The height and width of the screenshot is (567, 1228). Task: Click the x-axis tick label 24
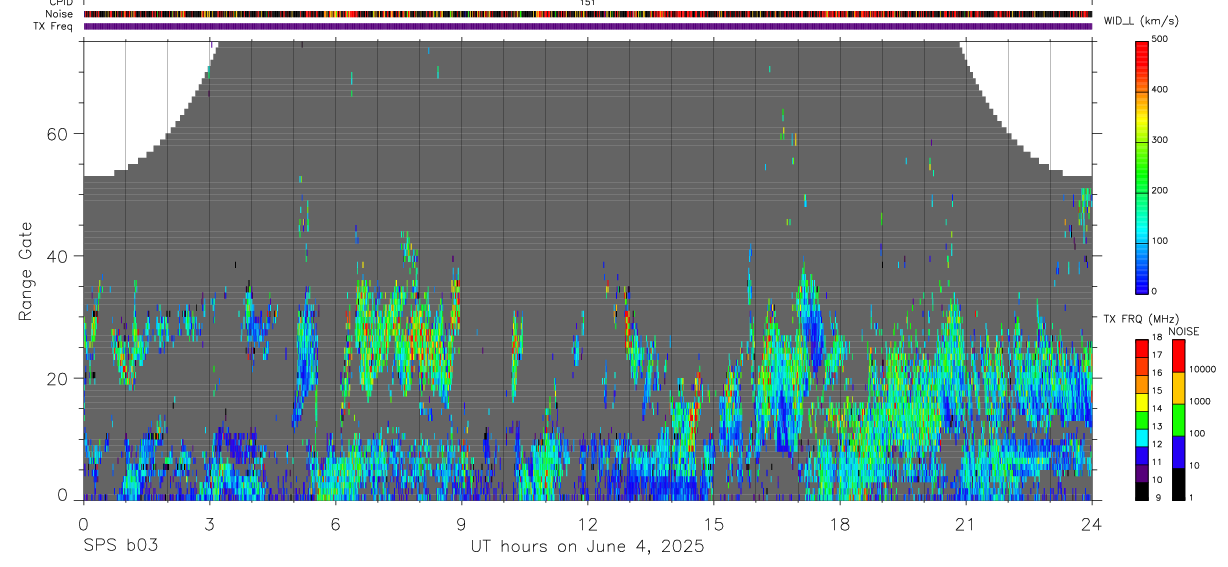coord(1092,524)
